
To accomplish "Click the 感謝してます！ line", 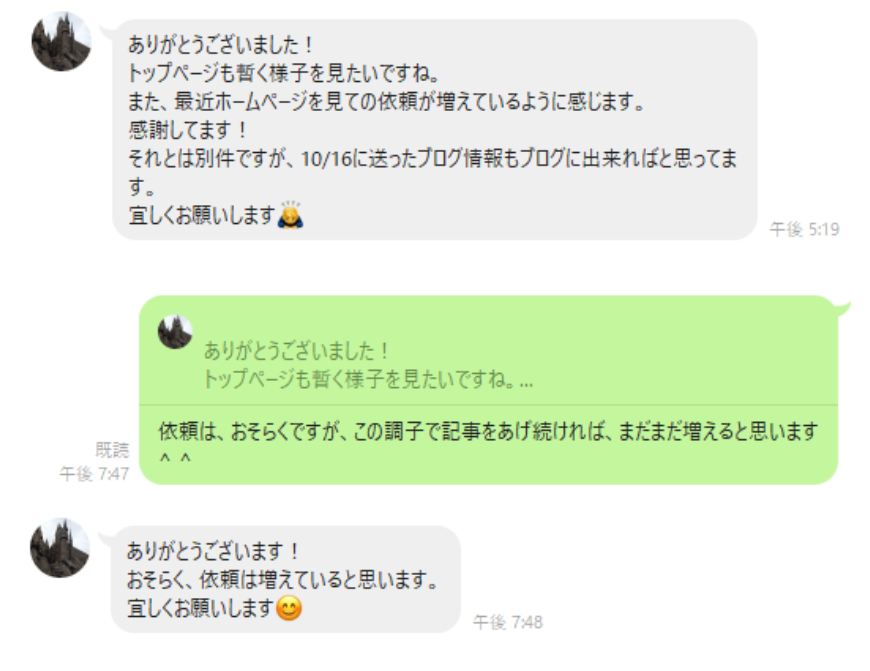I will (188, 130).
